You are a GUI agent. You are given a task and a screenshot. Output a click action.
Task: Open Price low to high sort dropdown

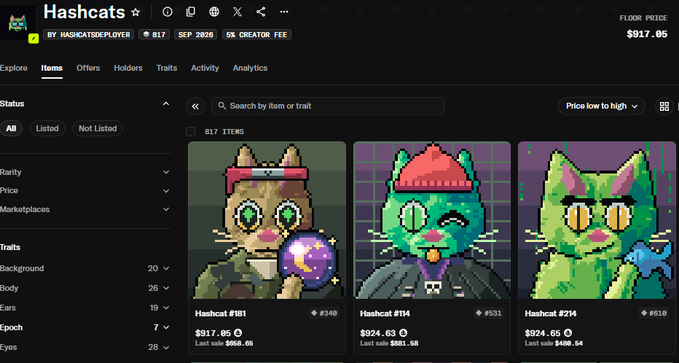601,106
